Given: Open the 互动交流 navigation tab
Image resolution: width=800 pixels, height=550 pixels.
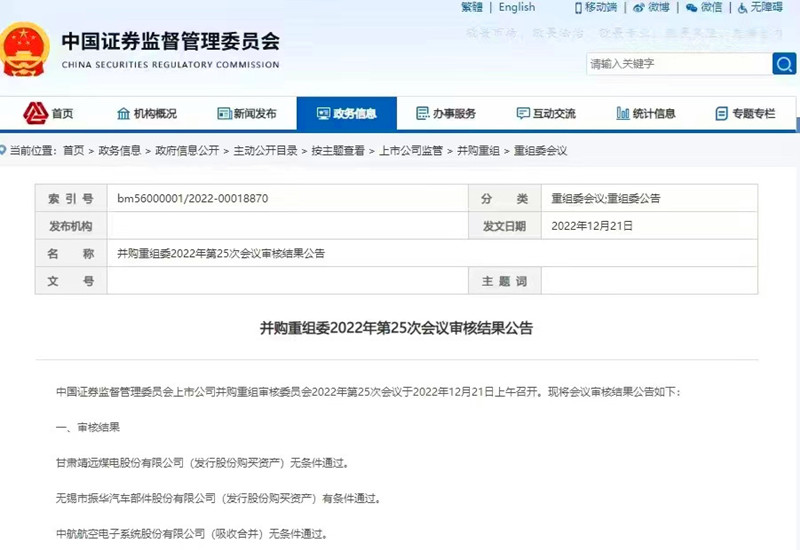Looking at the screenshot, I should (546, 114).
